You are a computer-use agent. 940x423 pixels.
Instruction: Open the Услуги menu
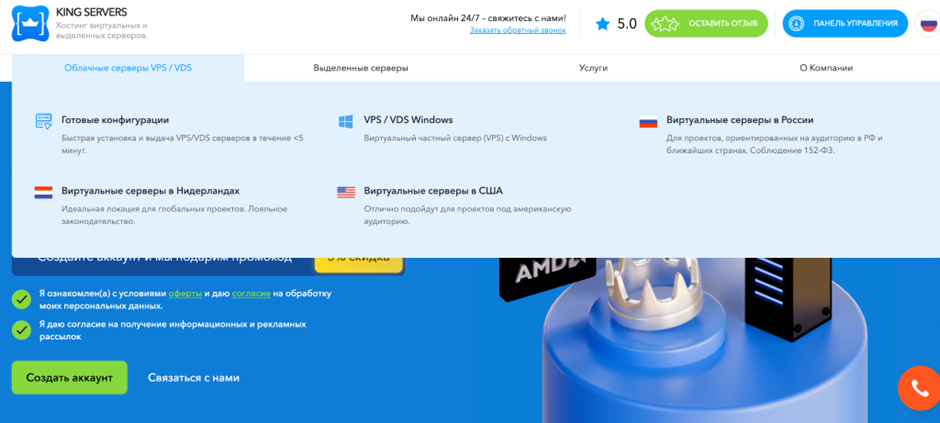coord(593,68)
